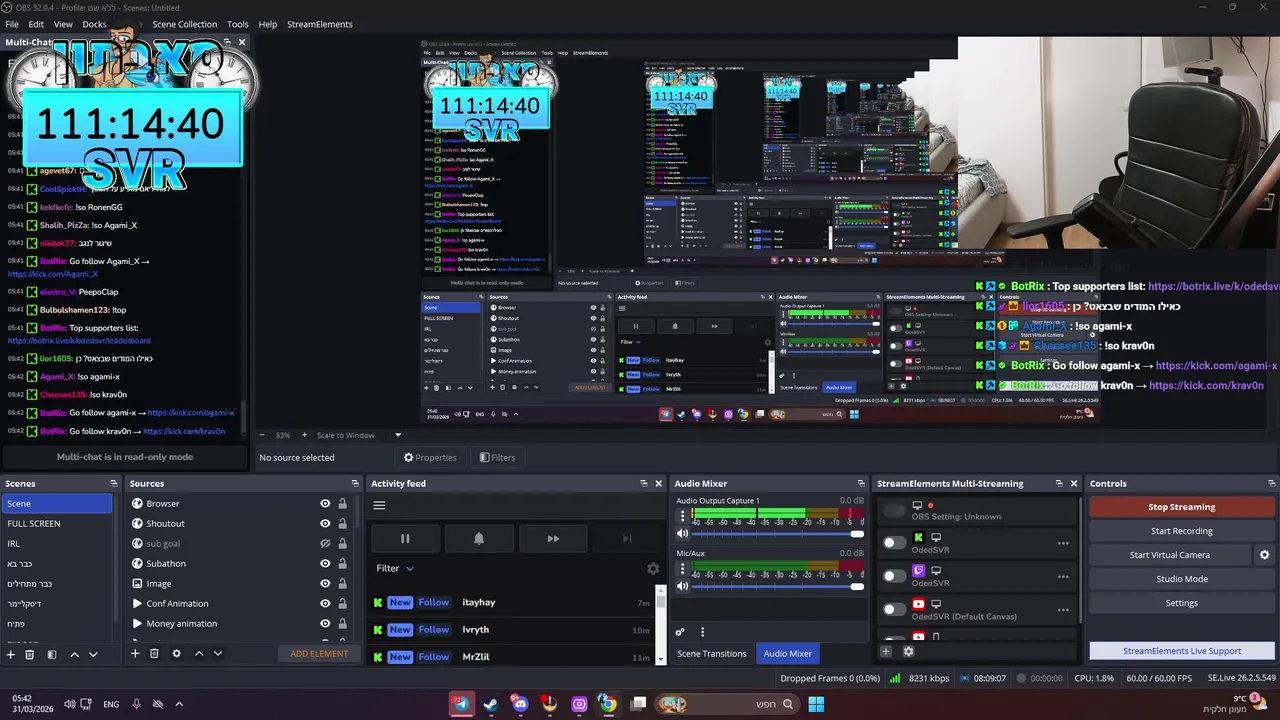Enable Kick OdedSVR streaming toggle

click(894, 543)
